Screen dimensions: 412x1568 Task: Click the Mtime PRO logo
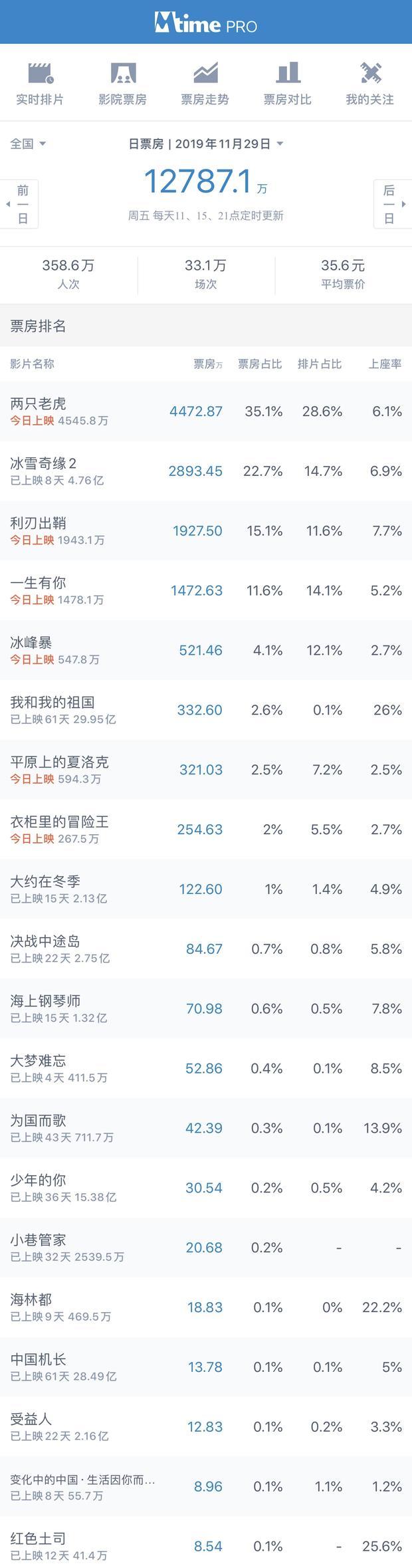click(206, 23)
